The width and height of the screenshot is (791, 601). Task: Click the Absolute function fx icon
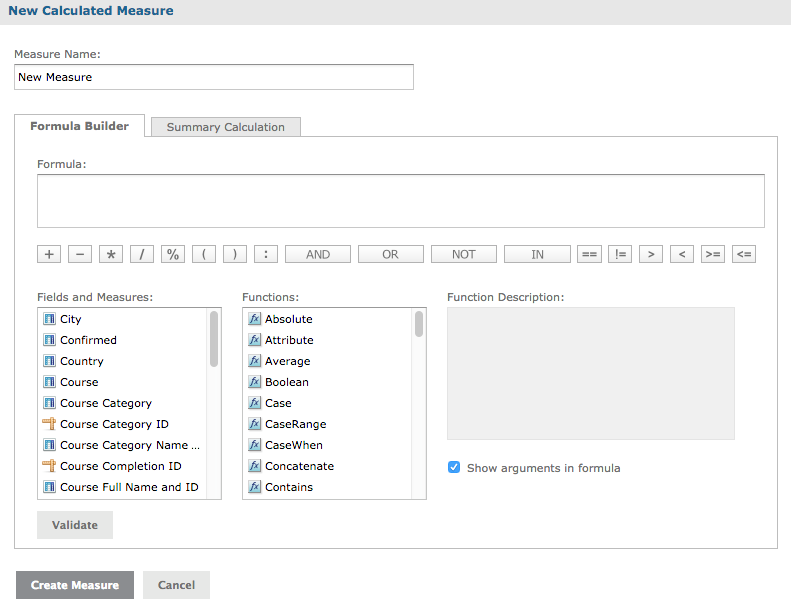pyautogui.click(x=254, y=319)
